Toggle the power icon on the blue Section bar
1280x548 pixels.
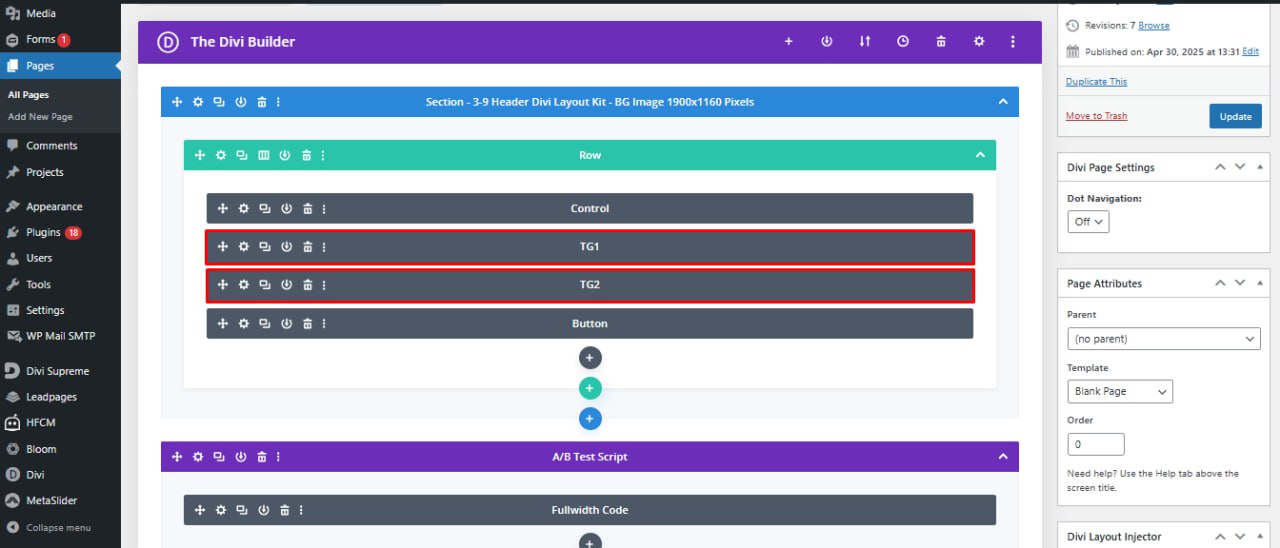241,101
